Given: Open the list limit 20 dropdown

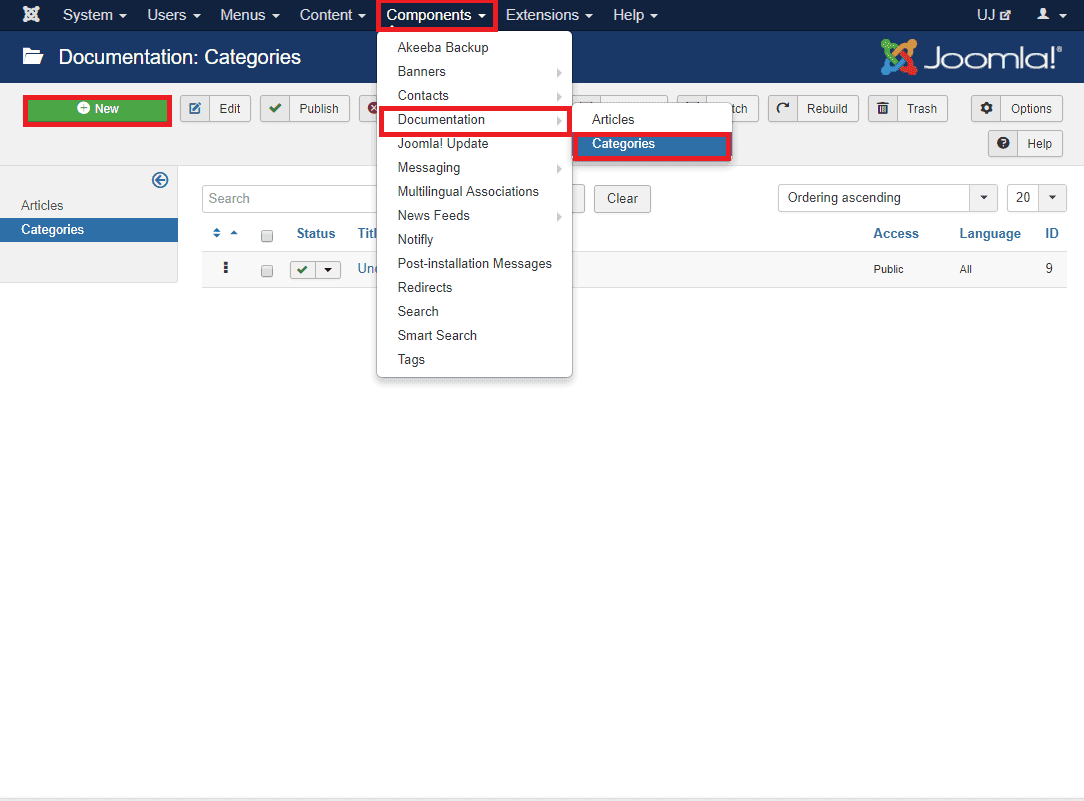Looking at the screenshot, I should [1036, 198].
